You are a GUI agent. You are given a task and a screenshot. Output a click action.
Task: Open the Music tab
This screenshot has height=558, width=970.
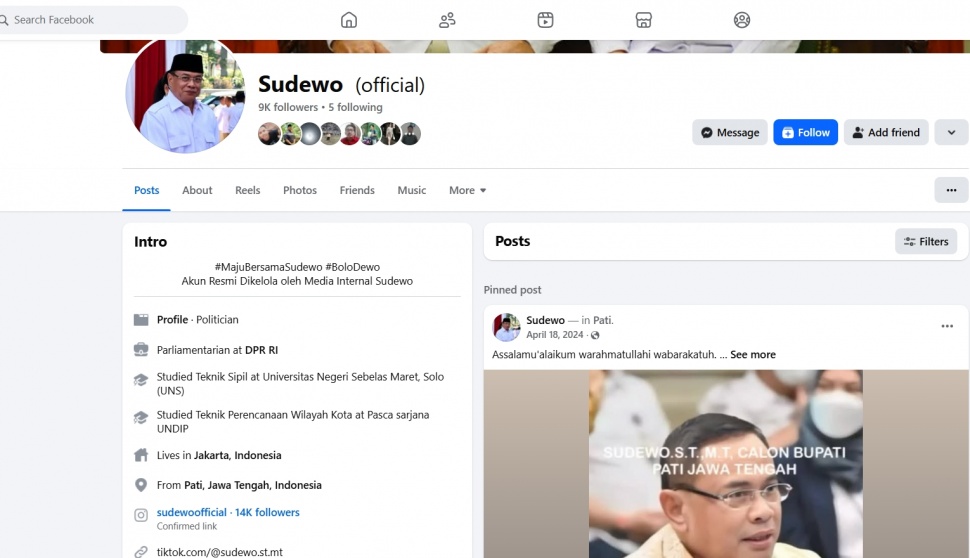(x=411, y=191)
